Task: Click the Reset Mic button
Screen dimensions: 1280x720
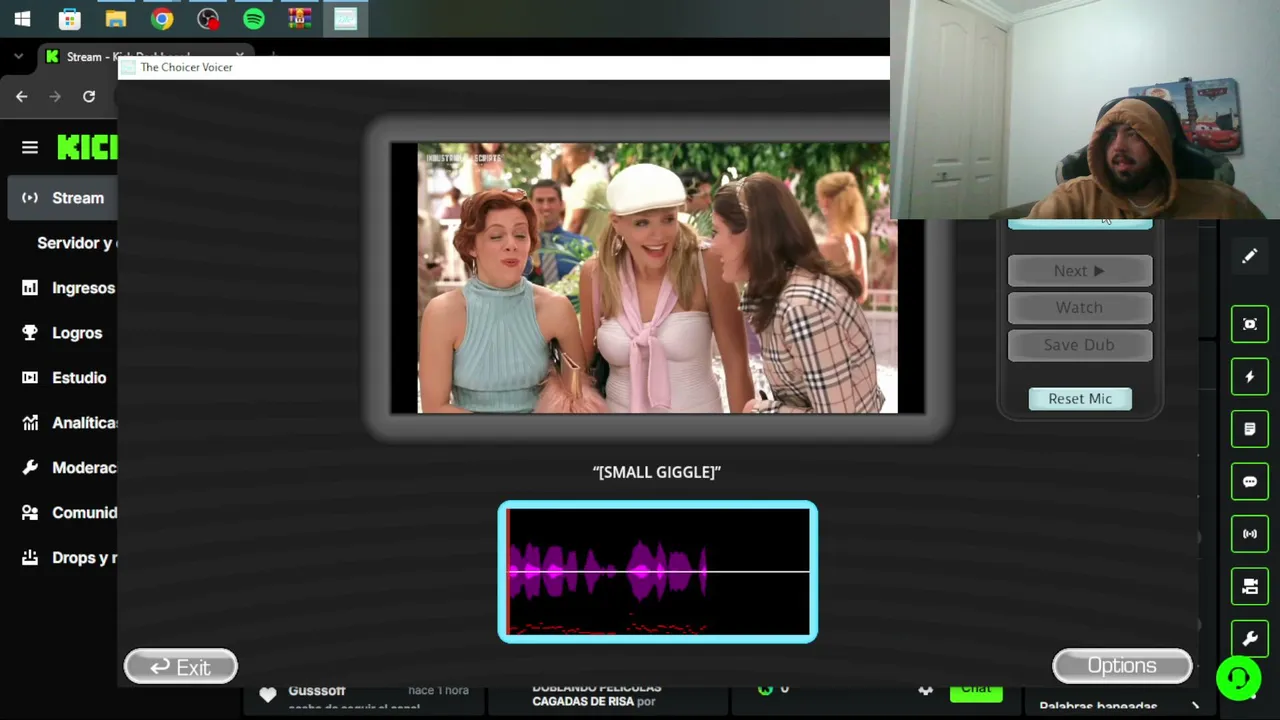Action: point(1080,399)
